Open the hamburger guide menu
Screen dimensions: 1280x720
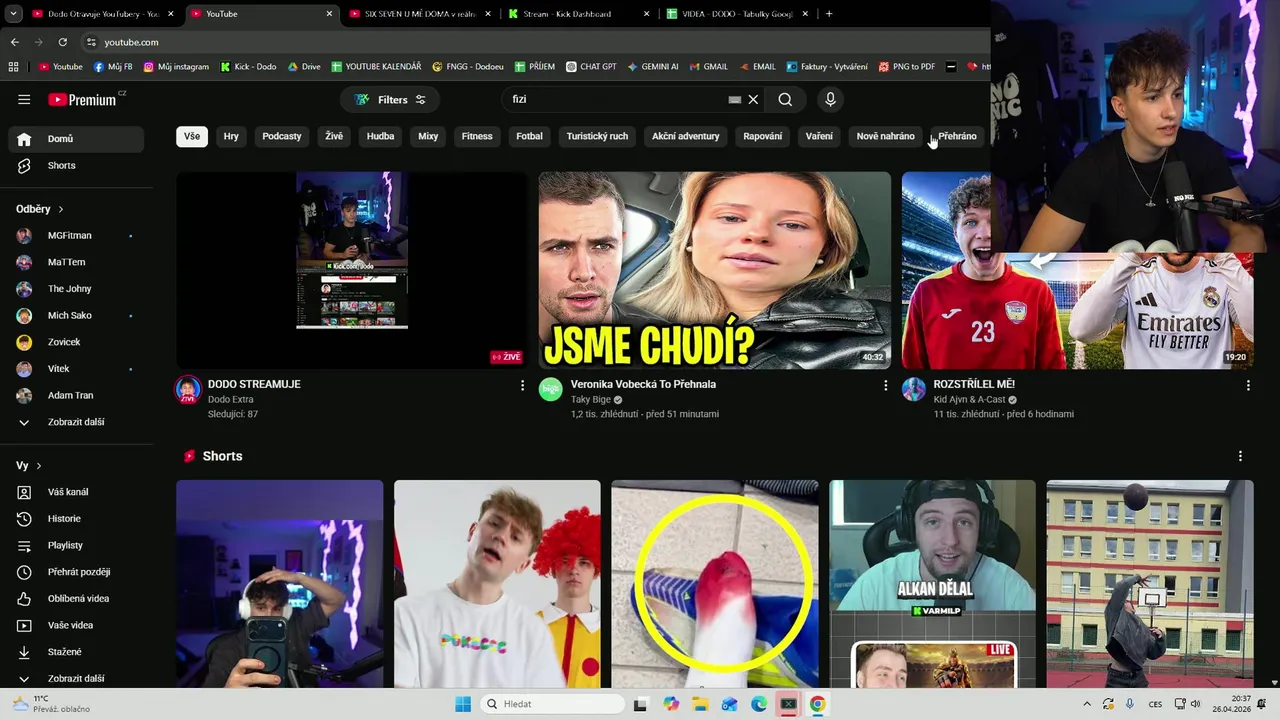24,99
